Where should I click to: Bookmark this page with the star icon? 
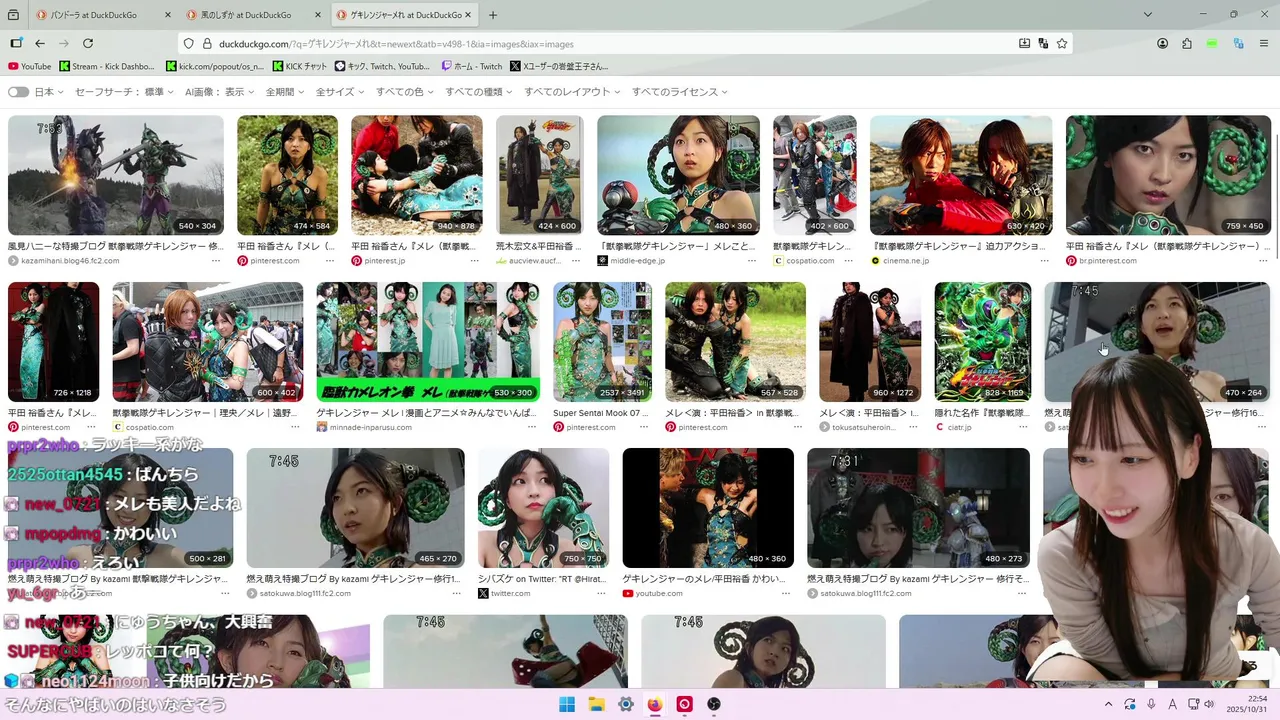click(x=1062, y=43)
